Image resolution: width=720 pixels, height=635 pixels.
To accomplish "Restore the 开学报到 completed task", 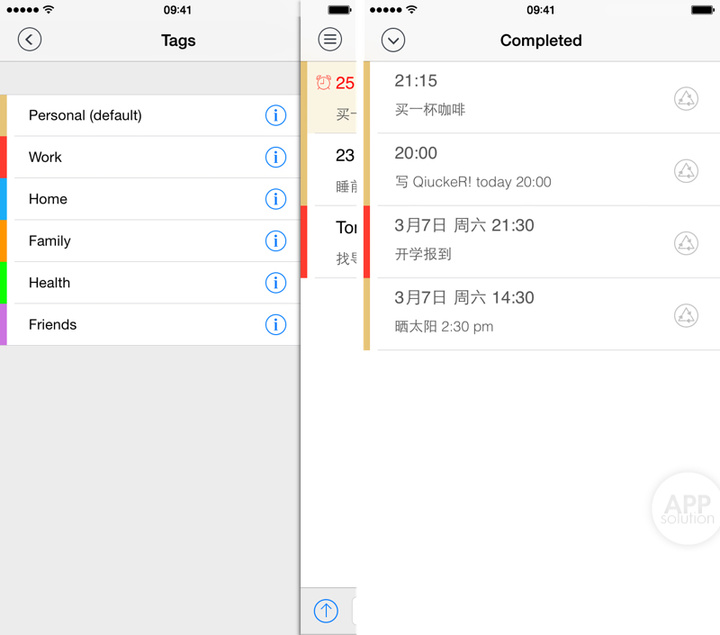I will (x=686, y=242).
